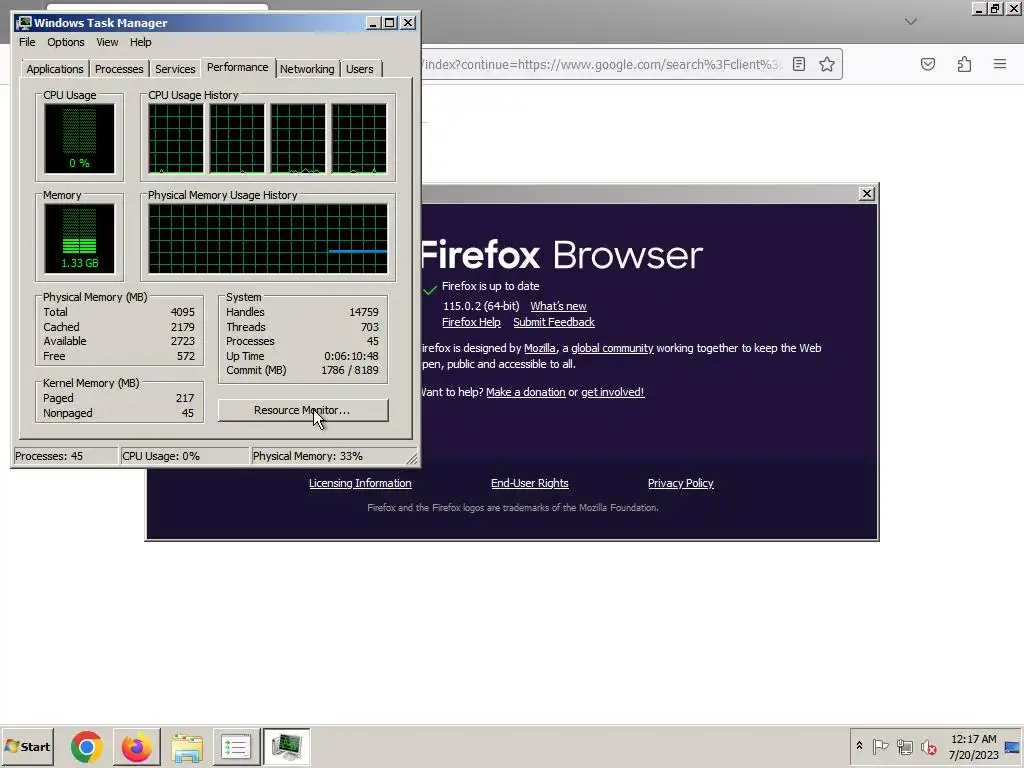
Task: Open Chrome from the taskbar
Action: pos(86,746)
